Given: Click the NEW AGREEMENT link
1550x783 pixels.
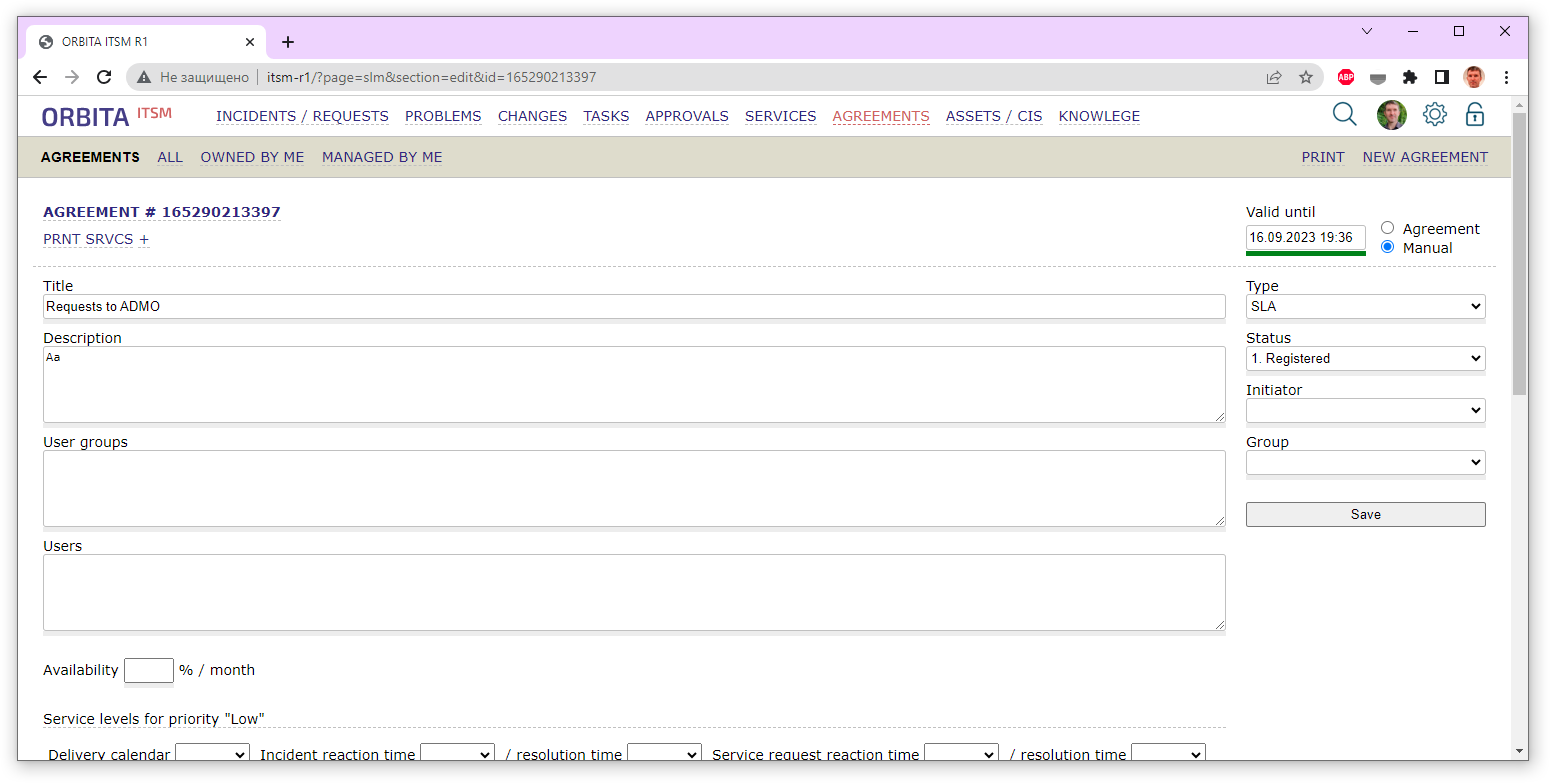Looking at the screenshot, I should (1424, 157).
